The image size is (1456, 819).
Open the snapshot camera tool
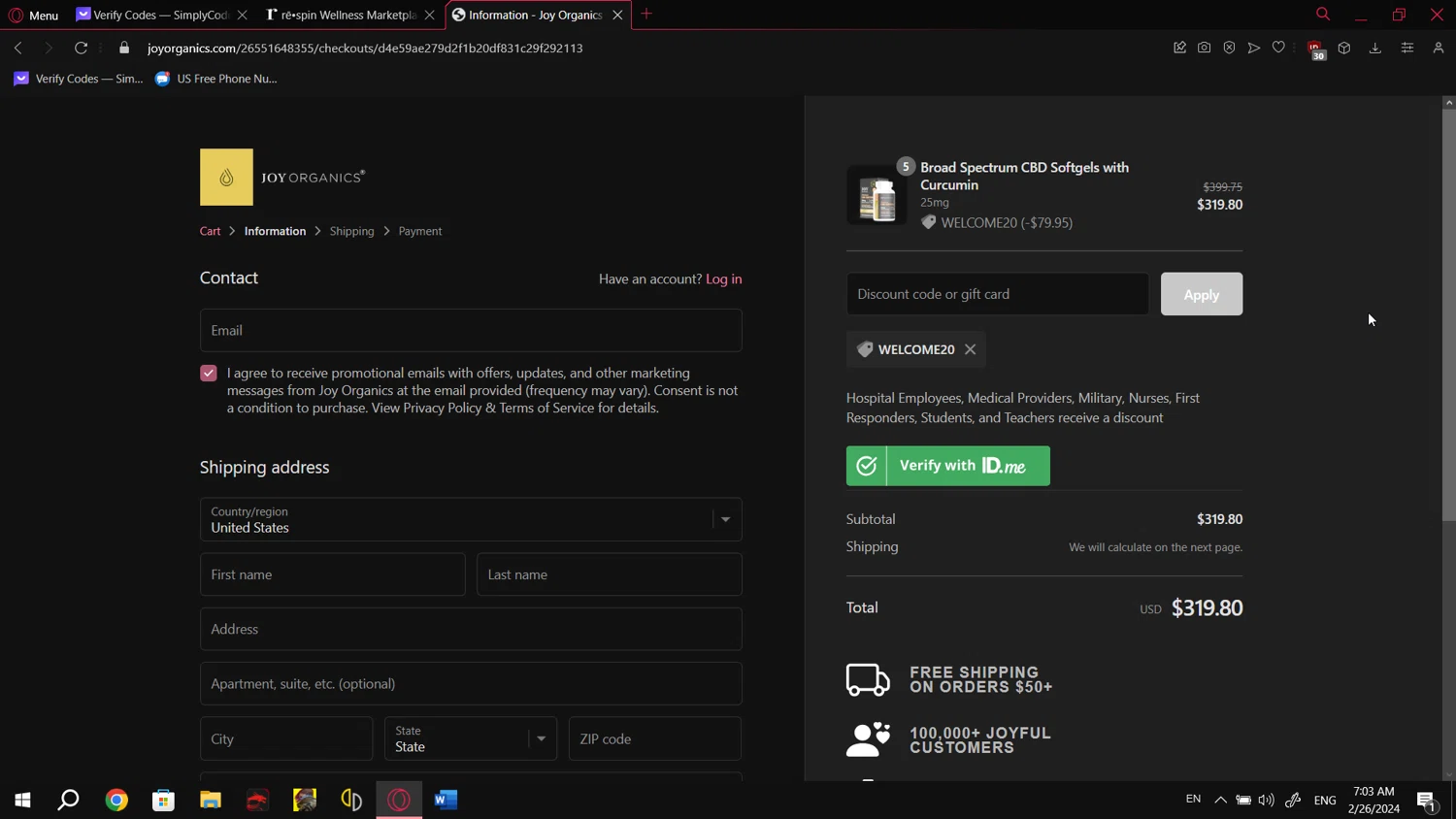pos(1204,48)
